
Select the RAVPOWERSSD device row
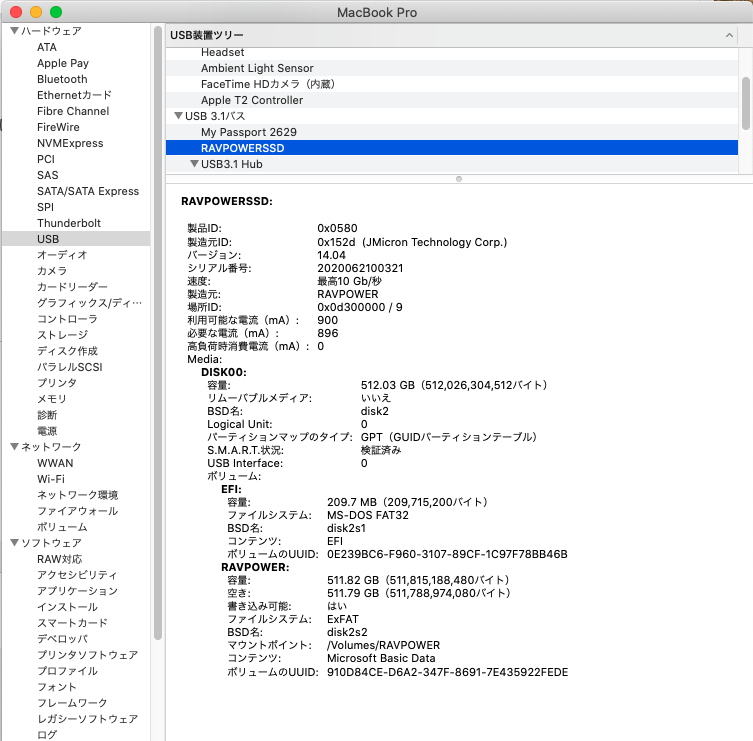click(x=242, y=148)
